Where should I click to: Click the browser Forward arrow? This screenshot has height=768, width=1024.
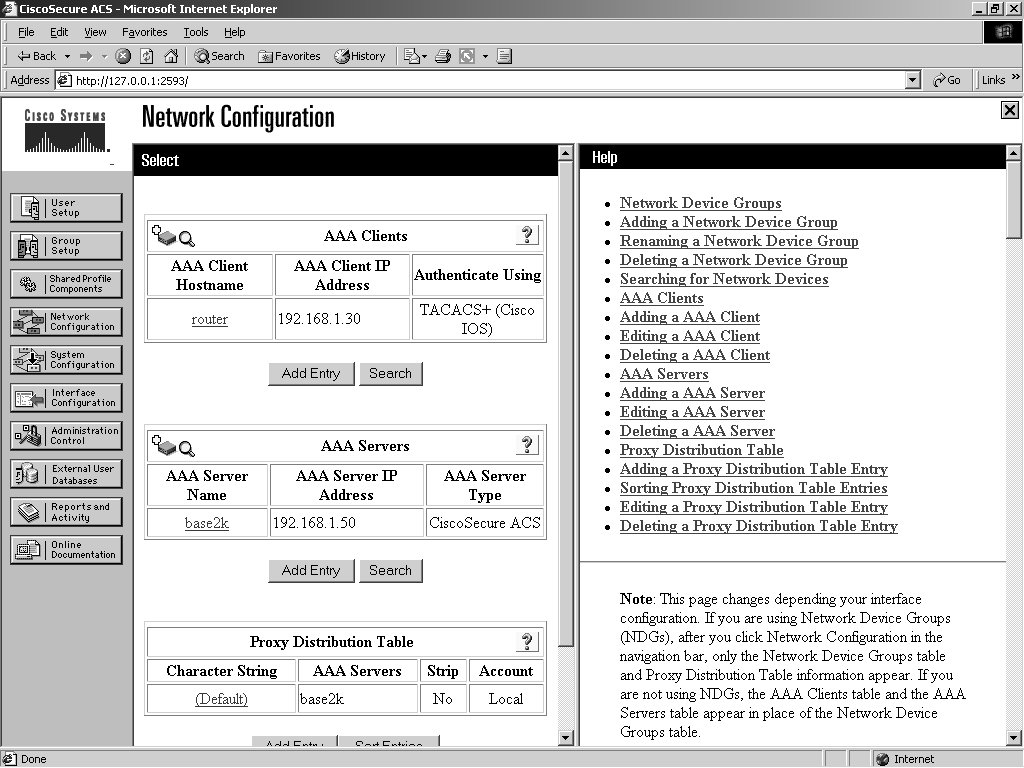pyautogui.click(x=86, y=56)
